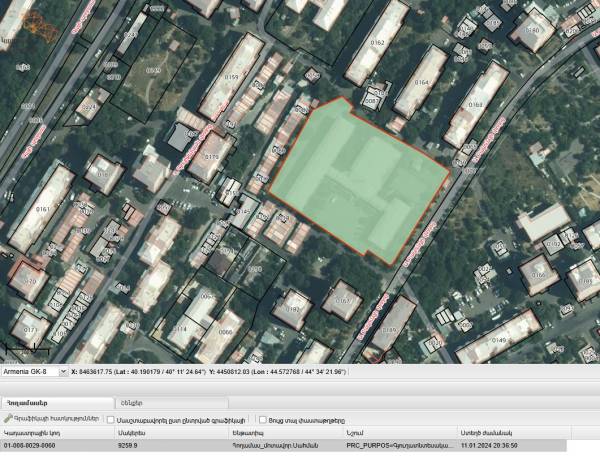Viewport: 600px width, 464px height.
Task: Enable the Ցույց տալ checkbox option
Action: click(263, 419)
